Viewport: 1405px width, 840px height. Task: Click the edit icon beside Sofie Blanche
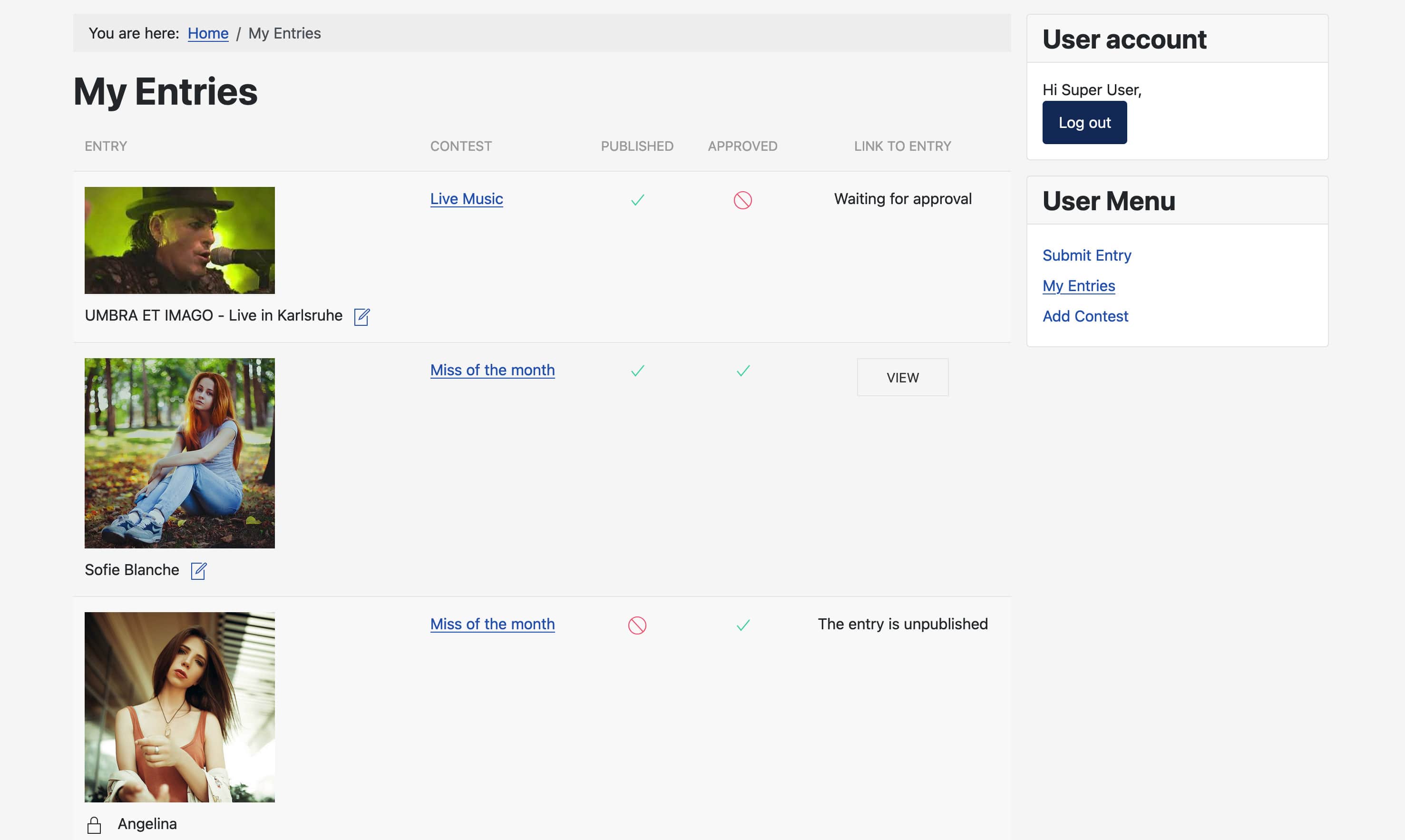click(199, 571)
